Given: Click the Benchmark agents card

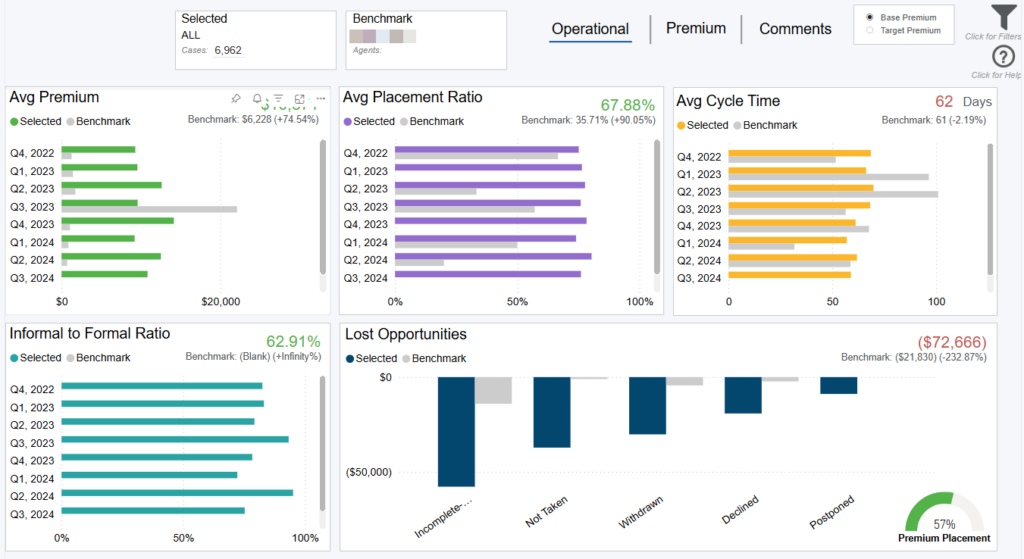Looking at the screenshot, I should 426,40.
